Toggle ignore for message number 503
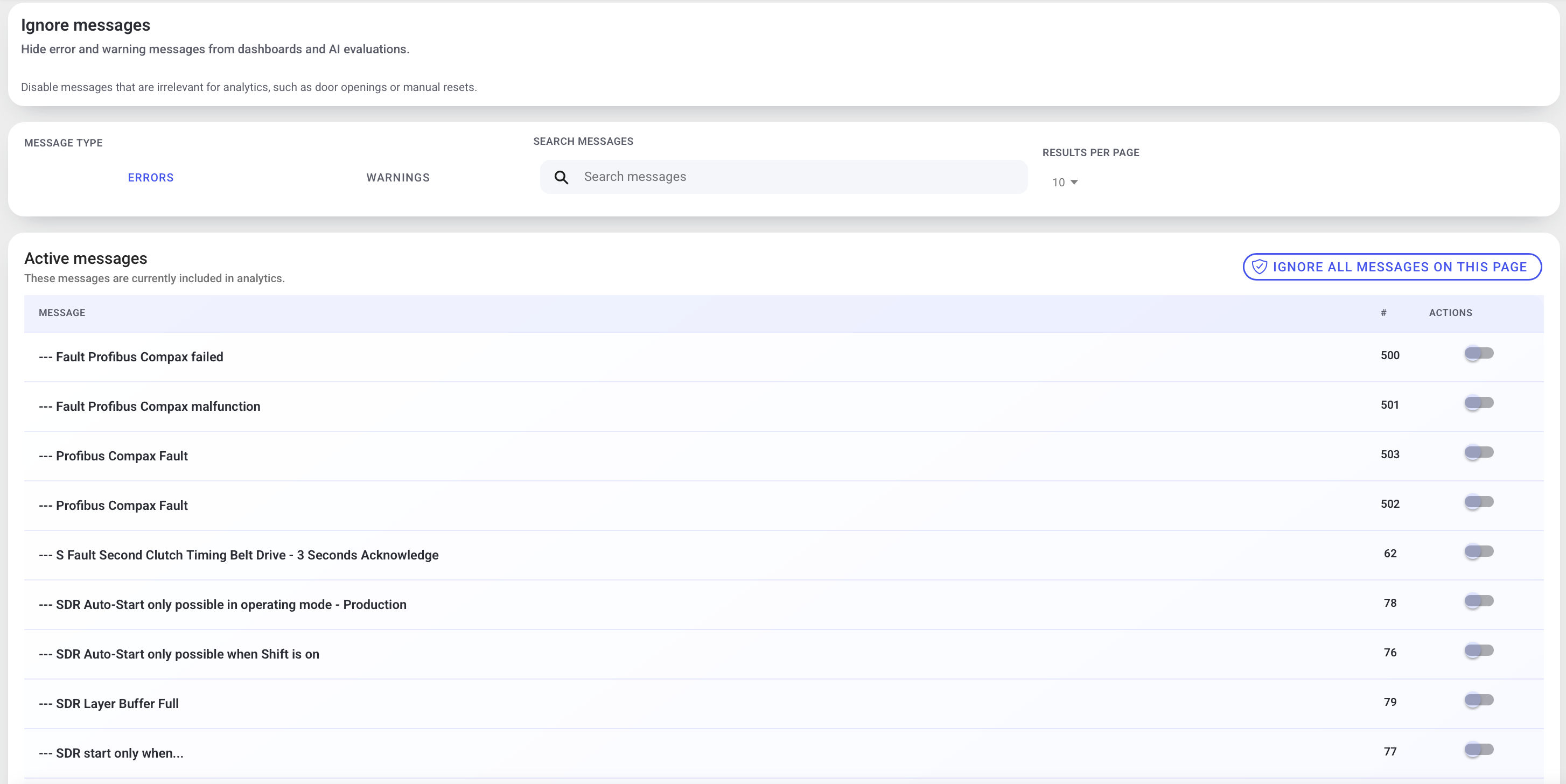Image resolution: width=1566 pixels, height=784 pixels. click(x=1478, y=453)
